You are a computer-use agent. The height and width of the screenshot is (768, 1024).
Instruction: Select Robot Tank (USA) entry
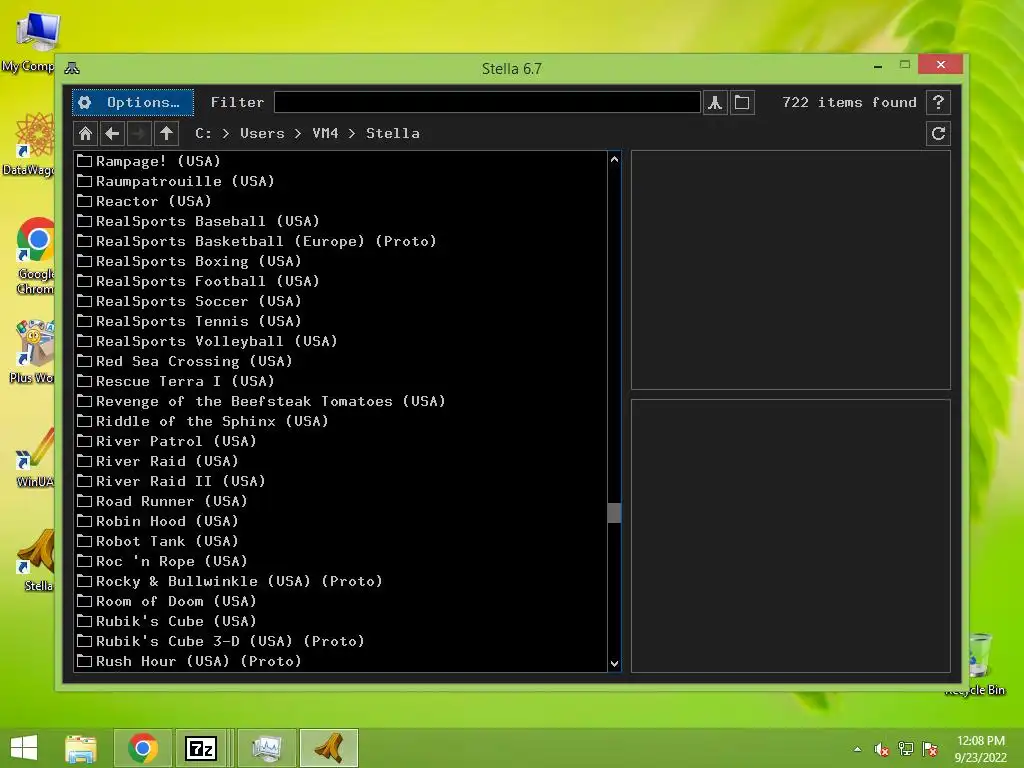(x=341, y=541)
